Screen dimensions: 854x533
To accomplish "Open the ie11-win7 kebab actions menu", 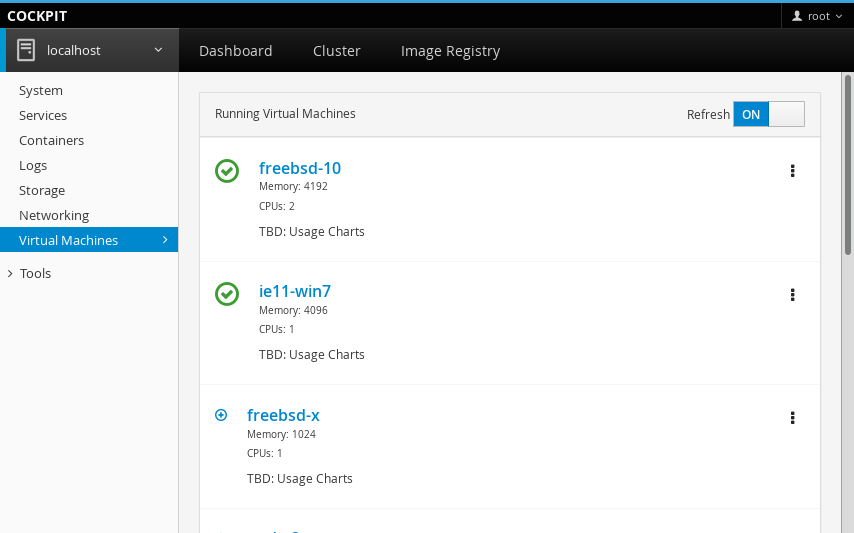I will click(x=792, y=294).
